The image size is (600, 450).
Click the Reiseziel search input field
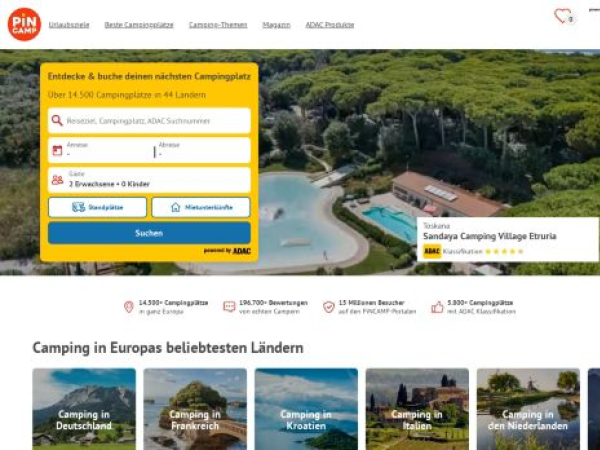pos(149,121)
